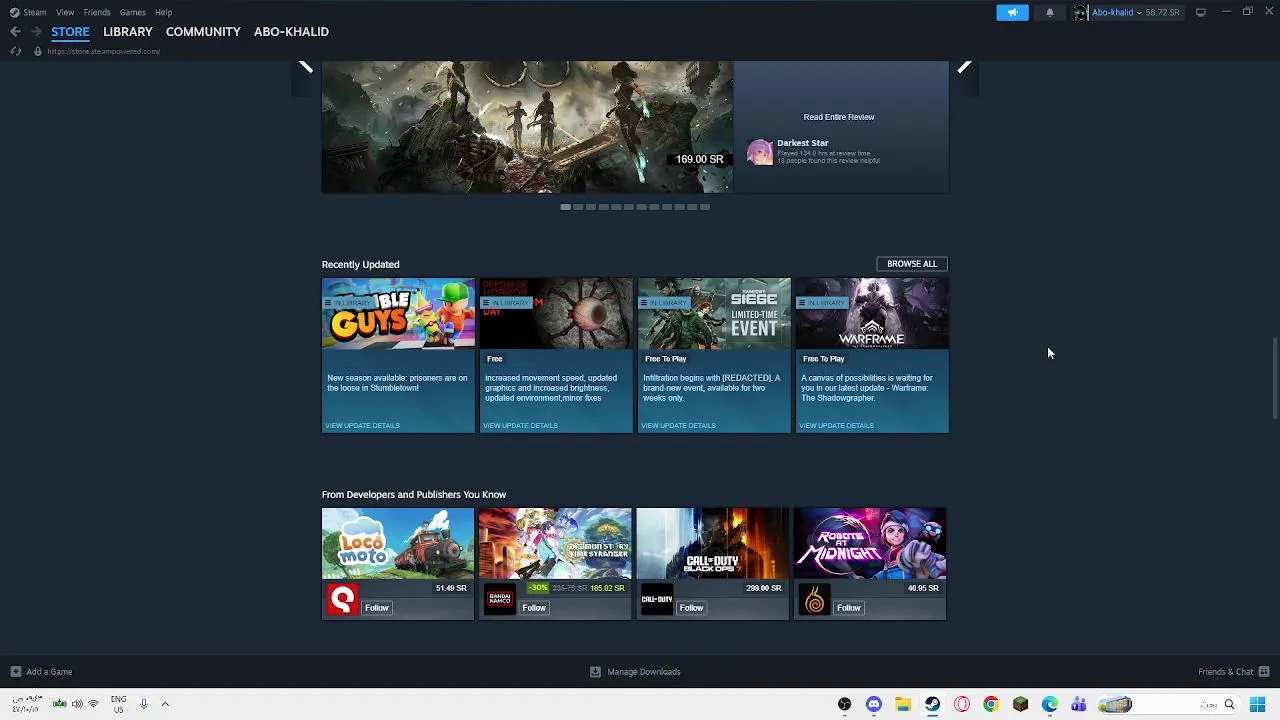The width and height of the screenshot is (1280, 720).
Task: Open Friends & Chat icon
Action: pos(1264,672)
